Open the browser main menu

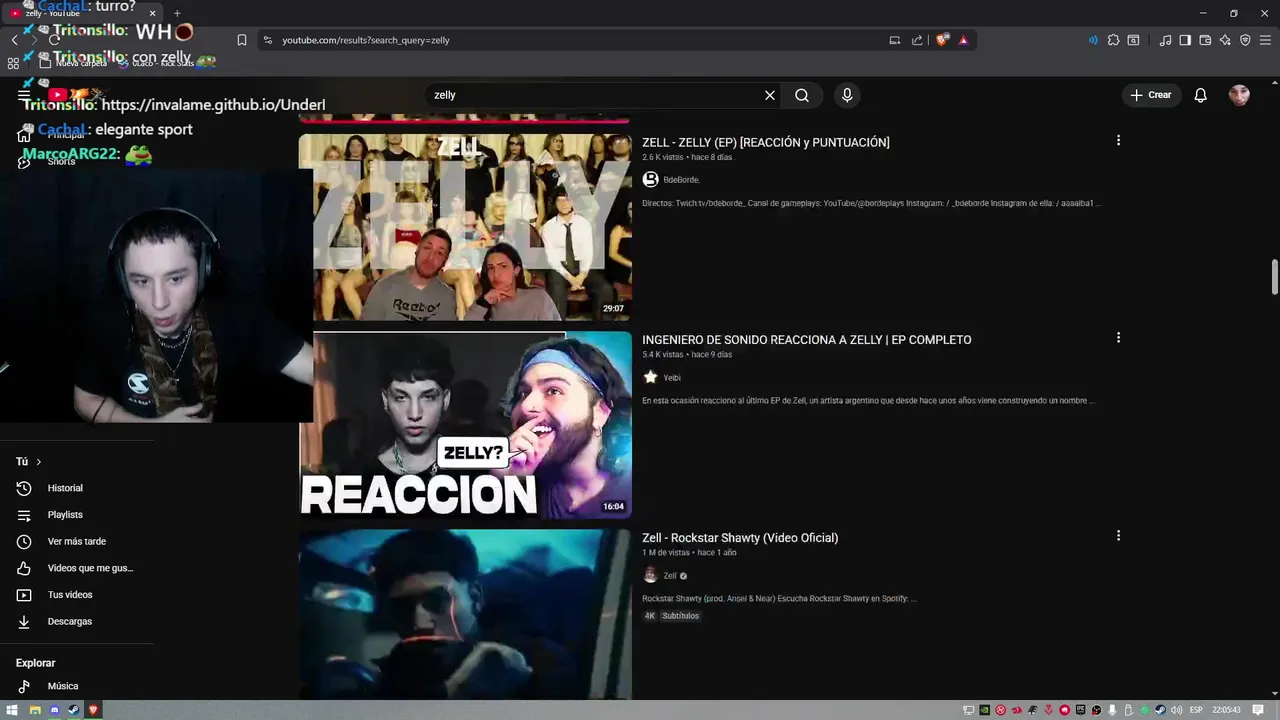[1266, 40]
